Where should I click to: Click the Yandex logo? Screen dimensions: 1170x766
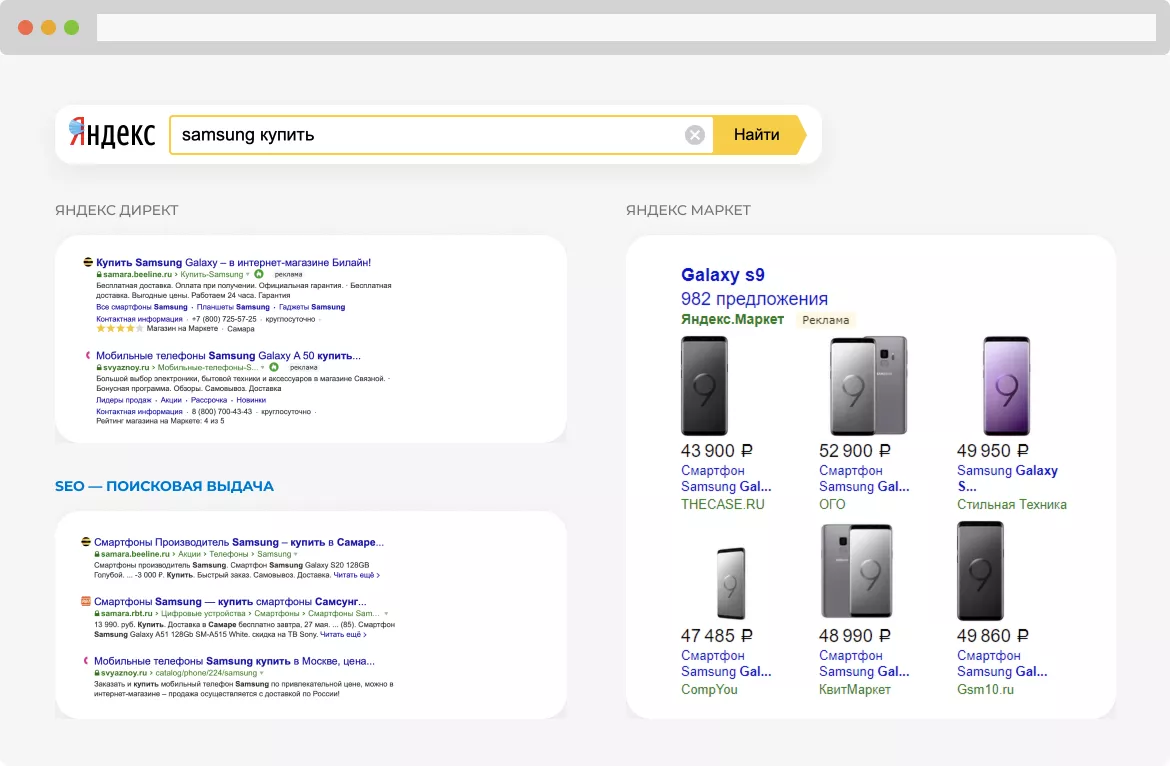click(112, 134)
